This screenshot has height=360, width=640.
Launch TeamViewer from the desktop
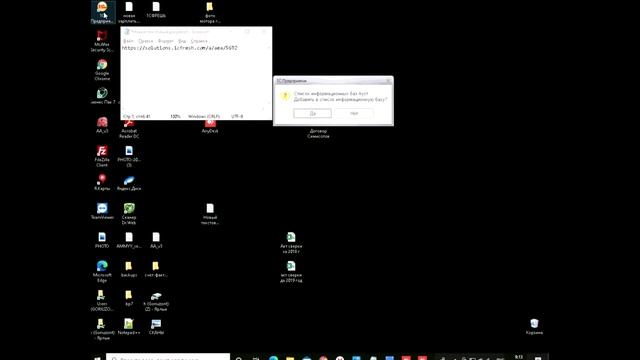point(102,211)
